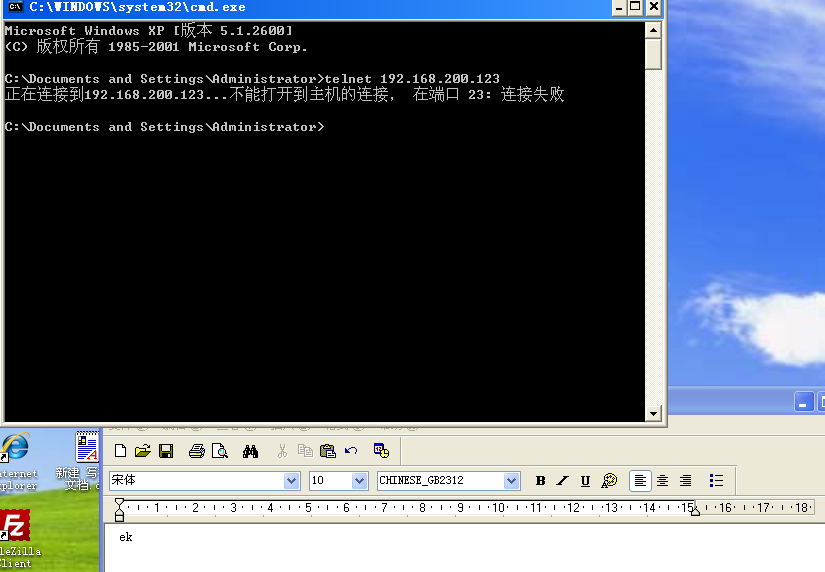This screenshot has width=825, height=572.
Task: Click the Undo arrow icon
Action: 351,451
